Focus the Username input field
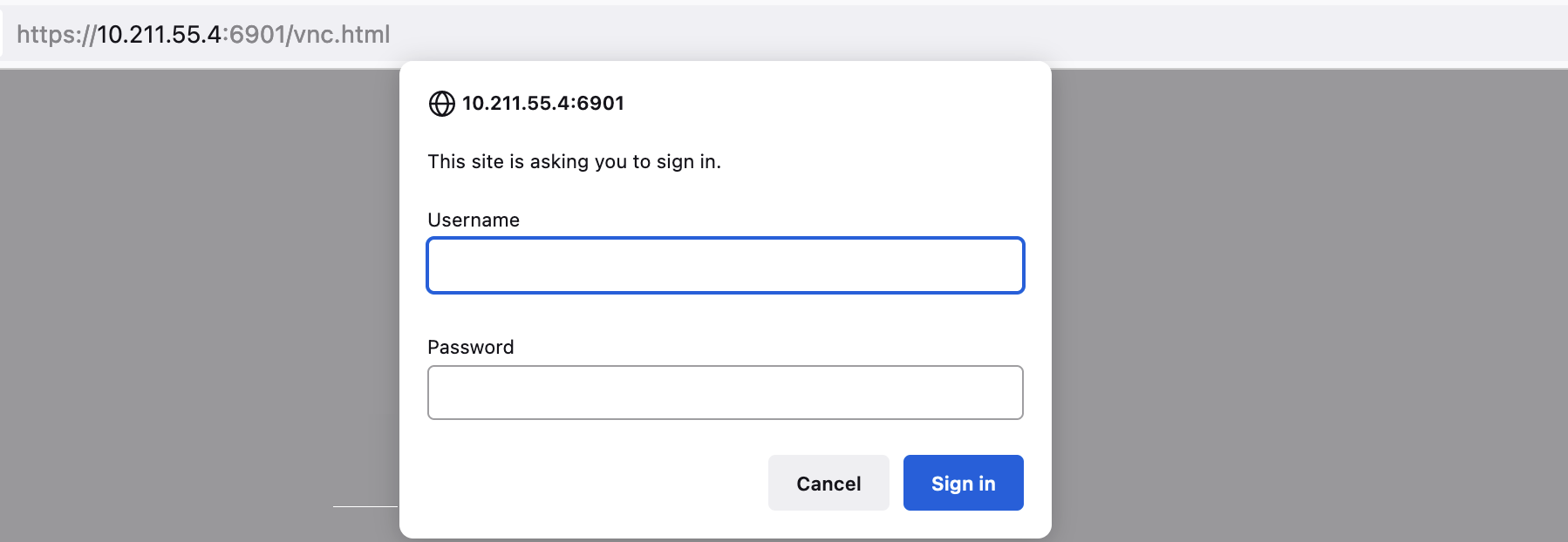Image resolution: width=1568 pixels, height=542 pixels. [725, 265]
